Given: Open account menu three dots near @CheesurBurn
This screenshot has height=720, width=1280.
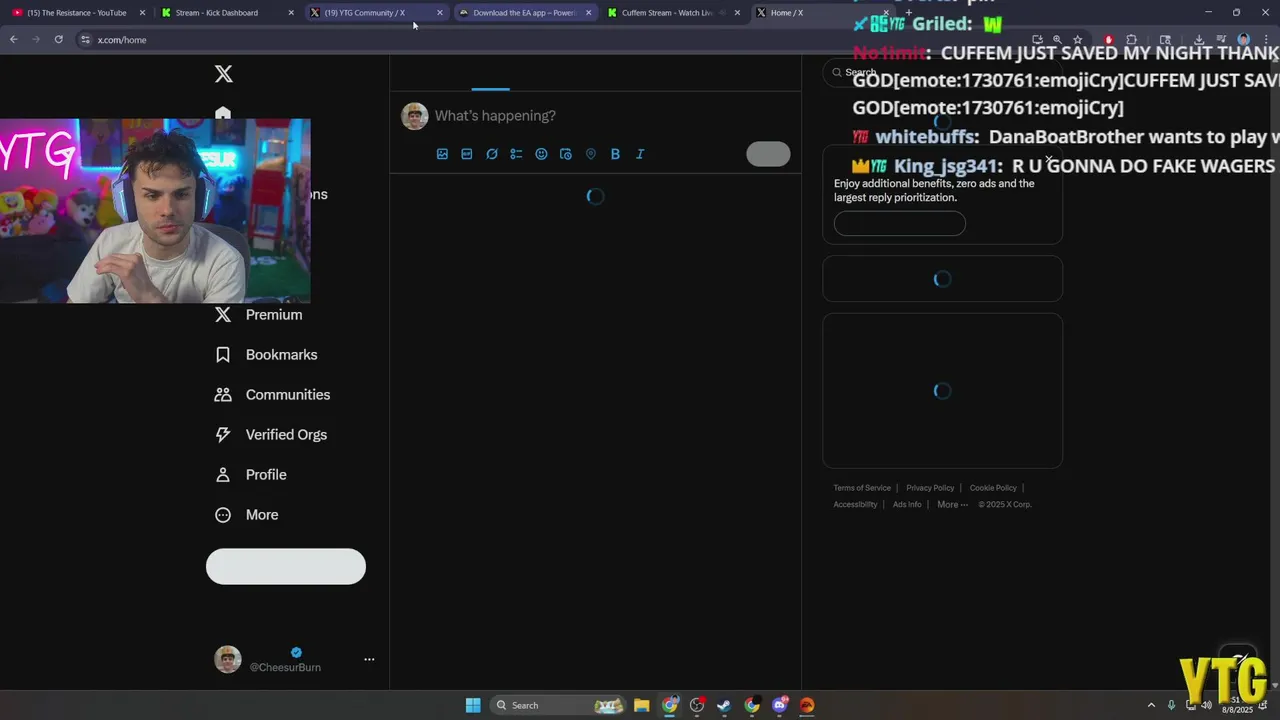Looking at the screenshot, I should (369, 659).
